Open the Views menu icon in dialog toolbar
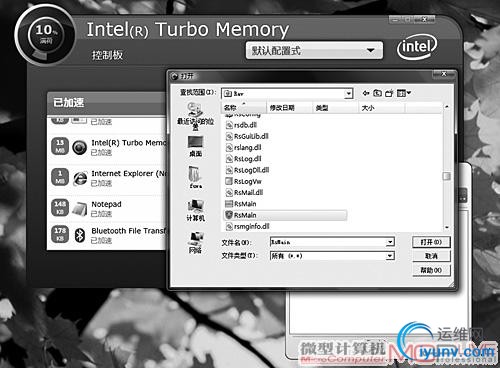Viewport: 500px width, 368px height. click(404, 93)
